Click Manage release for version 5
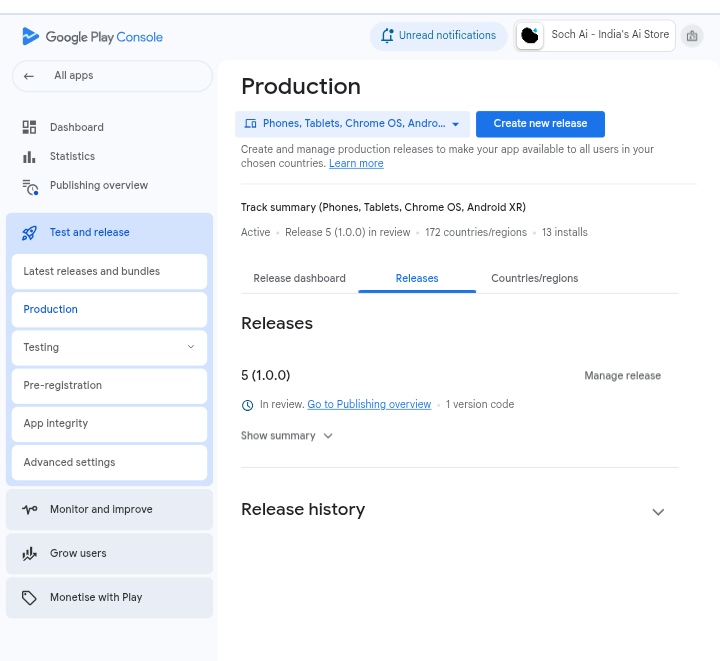720x661 pixels. point(622,376)
